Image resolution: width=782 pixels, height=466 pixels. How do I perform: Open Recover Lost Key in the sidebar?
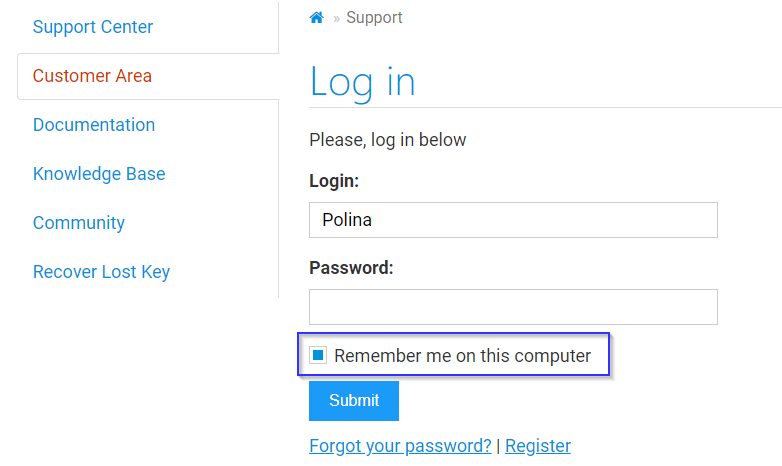pyautogui.click(x=101, y=272)
